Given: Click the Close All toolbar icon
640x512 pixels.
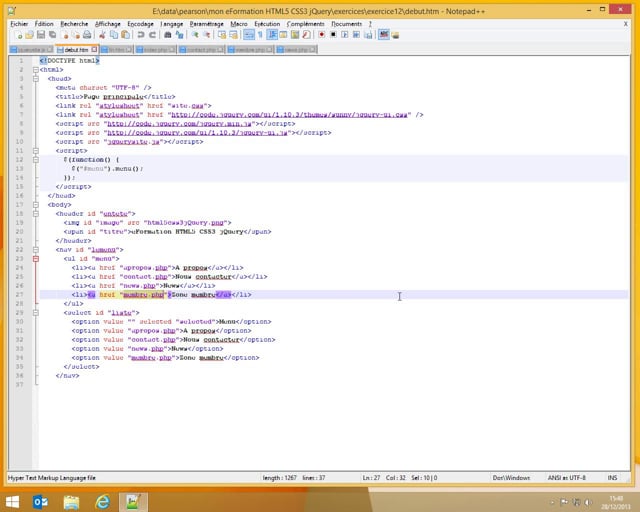Looking at the screenshot, I should coord(76,35).
